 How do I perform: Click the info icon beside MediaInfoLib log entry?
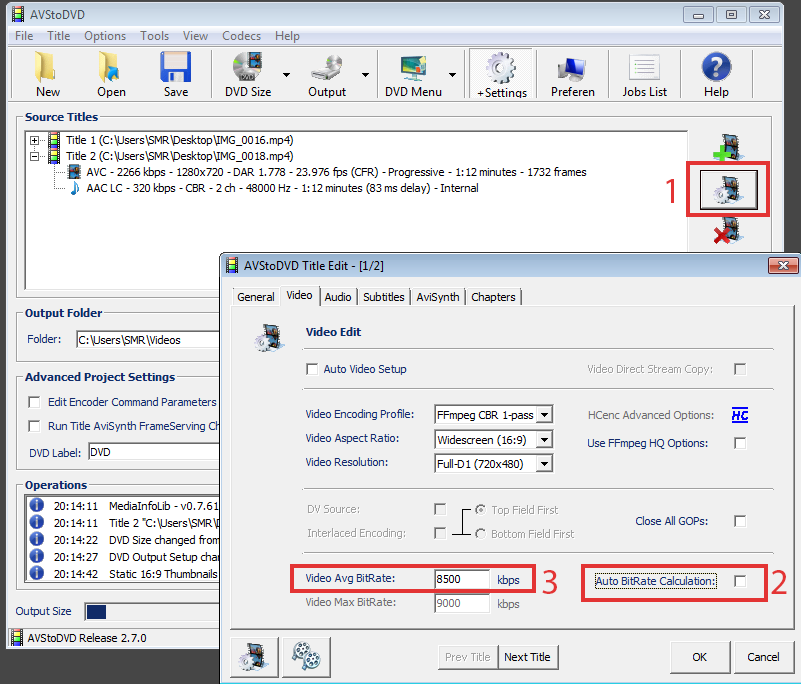click(36, 505)
